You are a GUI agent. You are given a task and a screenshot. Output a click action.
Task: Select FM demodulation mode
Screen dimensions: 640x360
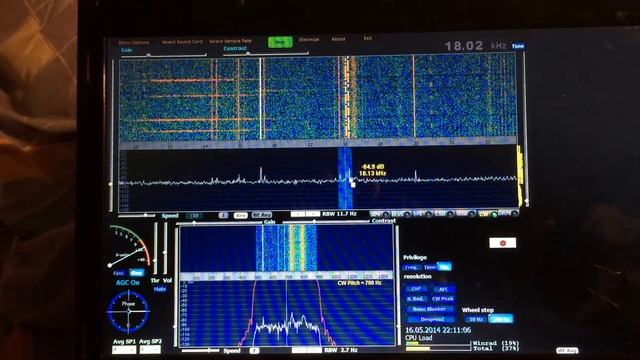tap(422, 213)
